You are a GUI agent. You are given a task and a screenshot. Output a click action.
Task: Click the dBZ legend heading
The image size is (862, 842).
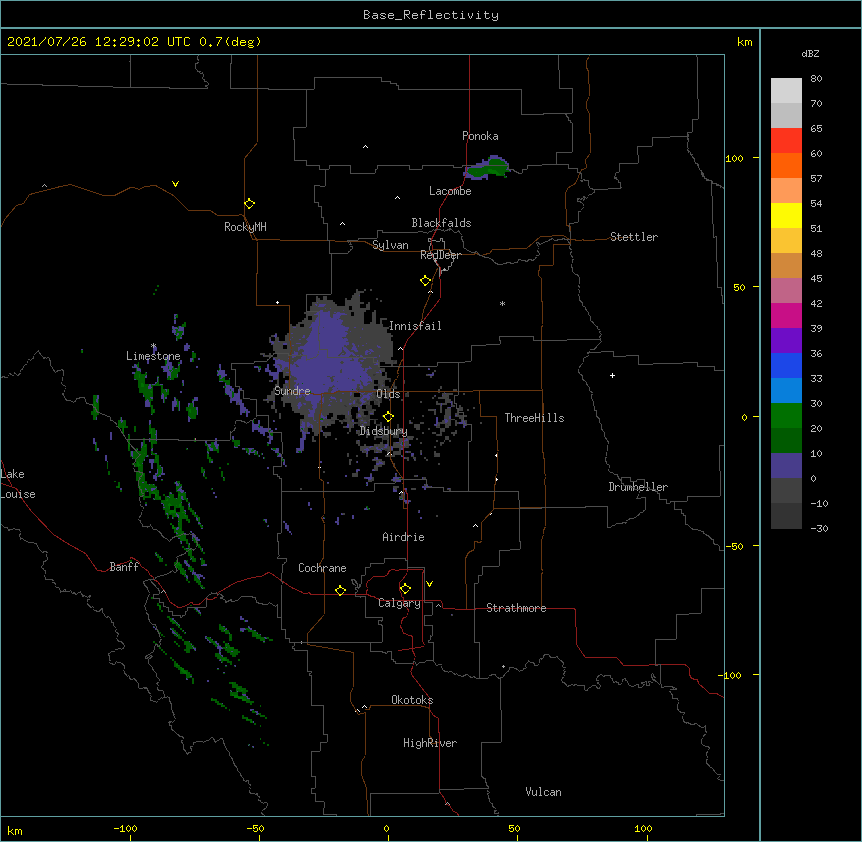pyautogui.click(x=810, y=53)
